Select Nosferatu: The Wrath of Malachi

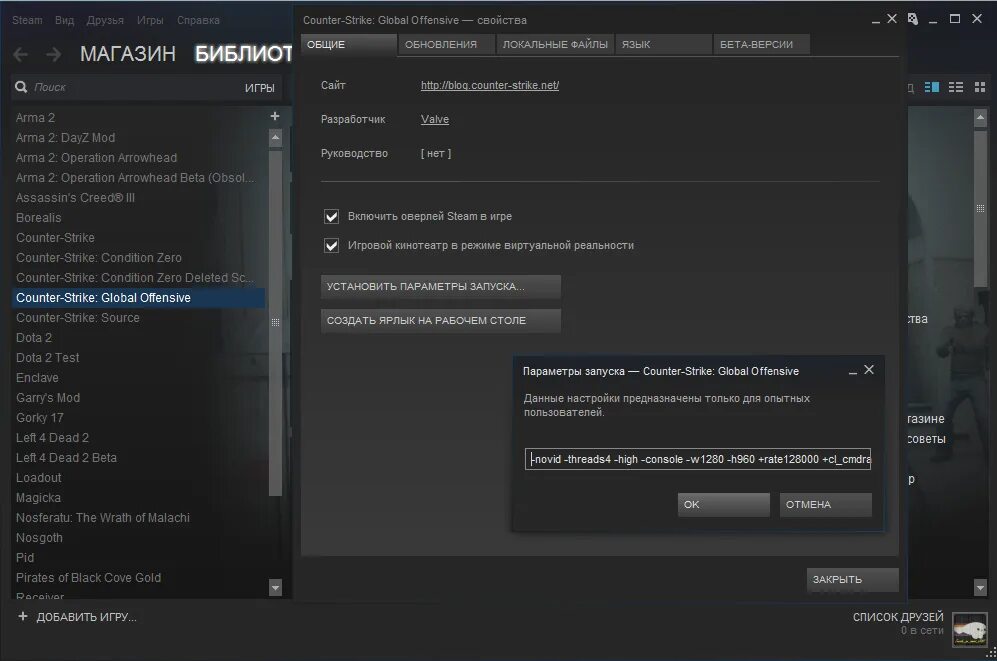[x=102, y=518]
